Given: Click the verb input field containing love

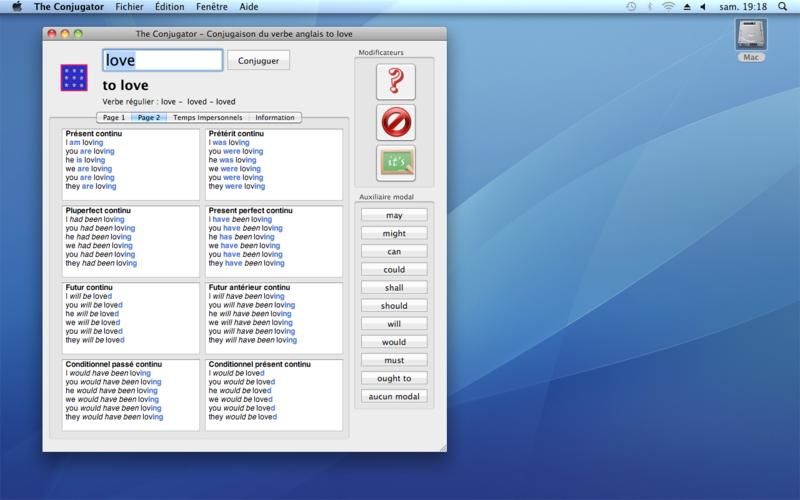Looking at the screenshot, I should (x=162, y=61).
